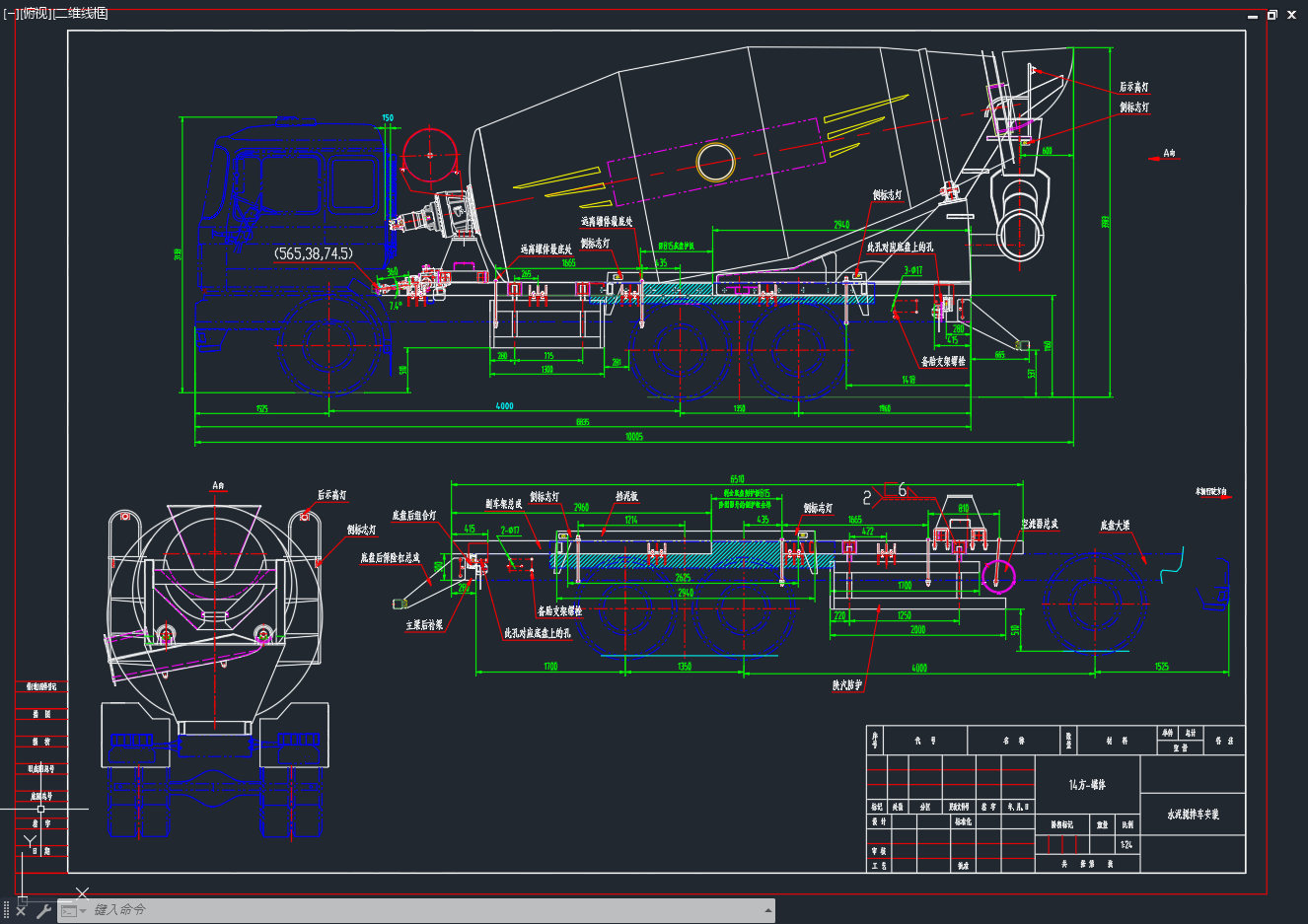Select the yellow circle on mixer drum
The height and width of the screenshot is (924, 1308).
(x=716, y=162)
